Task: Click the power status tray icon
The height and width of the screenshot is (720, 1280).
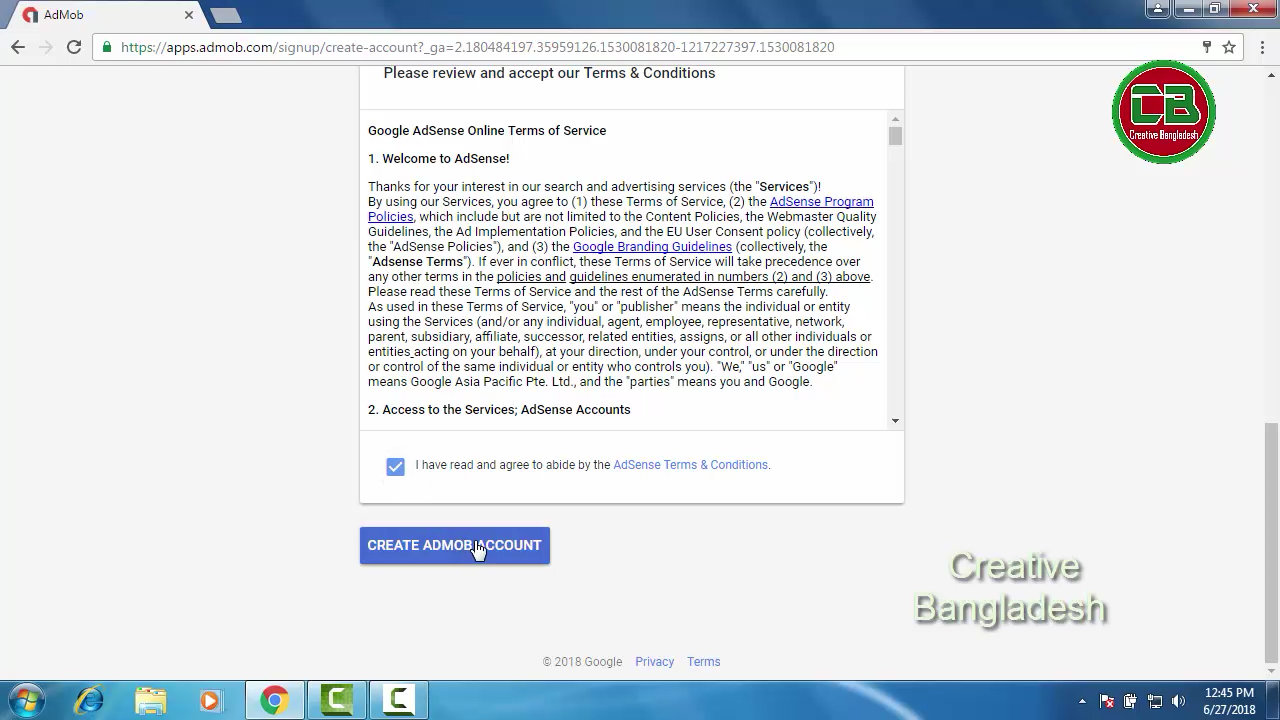Action: click(1130, 701)
